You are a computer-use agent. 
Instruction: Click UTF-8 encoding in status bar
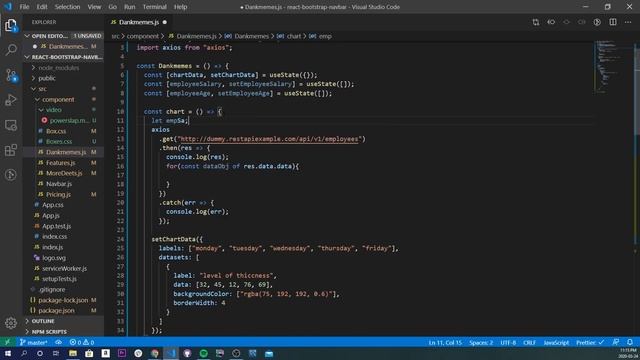point(508,342)
